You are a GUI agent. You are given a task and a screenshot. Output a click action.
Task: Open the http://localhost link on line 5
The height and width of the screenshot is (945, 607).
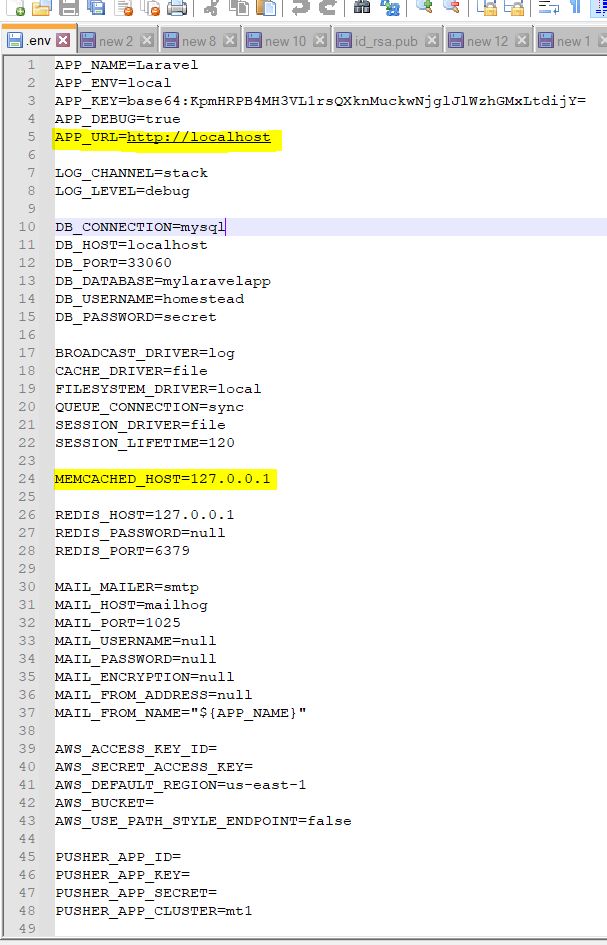click(x=198, y=137)
